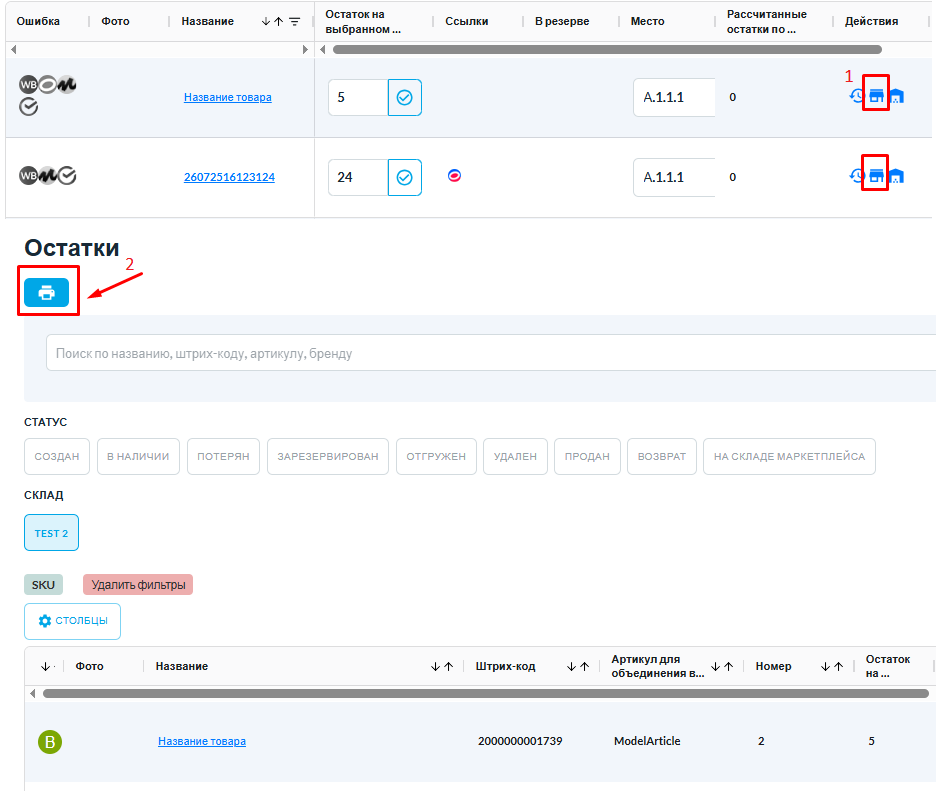Toggle the ЗАРЕЗЕРВИРОВАН status filter
This screenshot has width=941, height=791.
326,456
